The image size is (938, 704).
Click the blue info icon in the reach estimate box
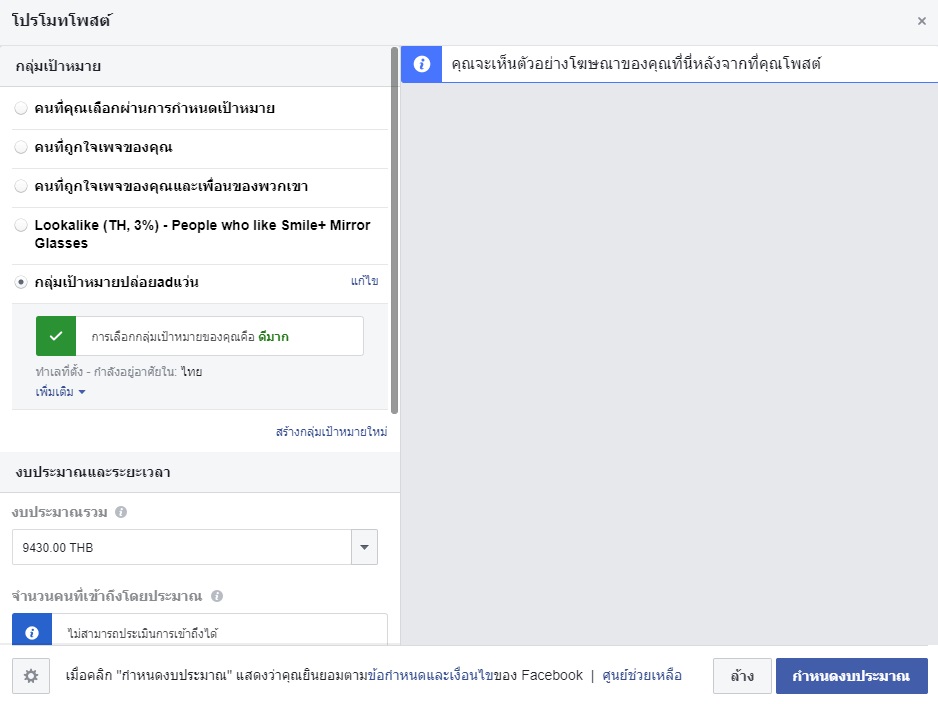[x=32, y=632]
